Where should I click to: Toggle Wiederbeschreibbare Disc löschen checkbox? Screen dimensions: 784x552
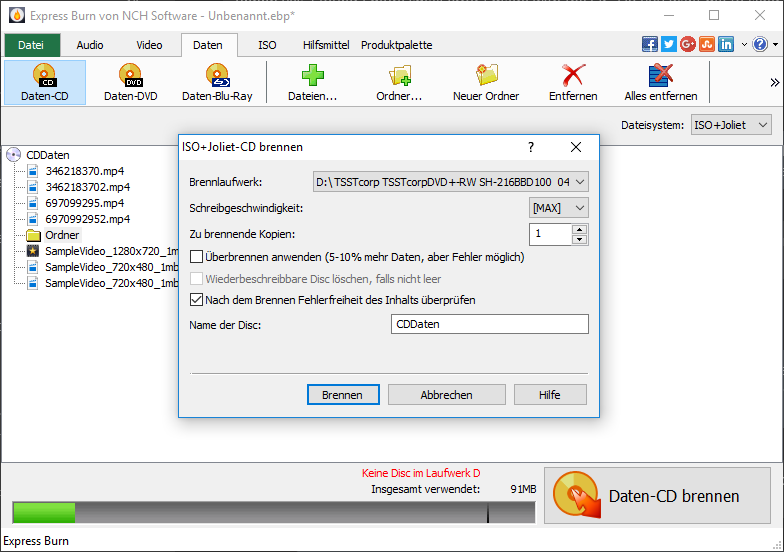[x=196, y=278]
